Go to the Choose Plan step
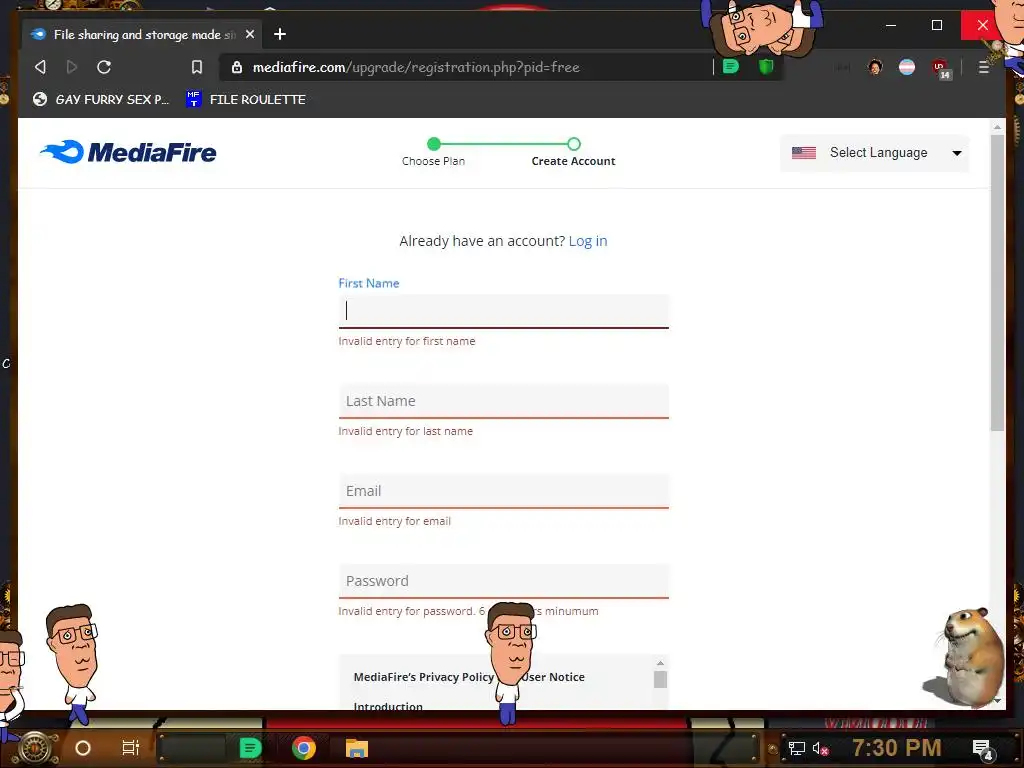 [x=434, y=152]
